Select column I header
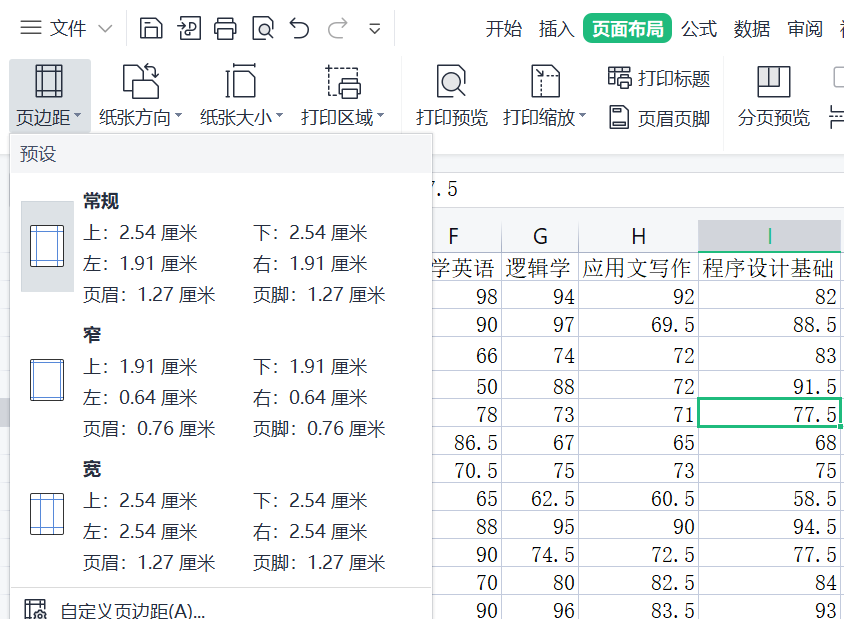 pos(770,236)
